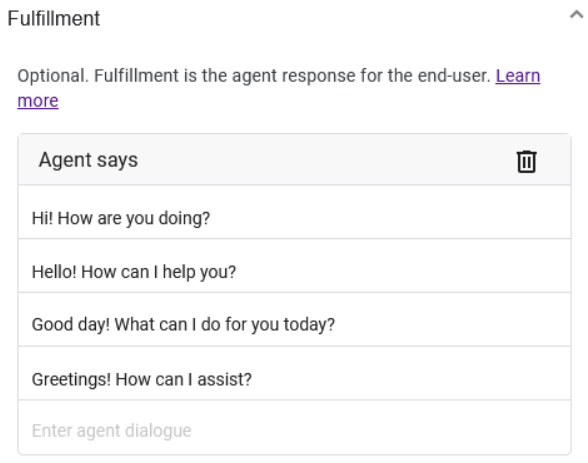The image size is (588, 463).
Task: Click 'end-user.' in the description text
Action: click(x=454, y=76)
